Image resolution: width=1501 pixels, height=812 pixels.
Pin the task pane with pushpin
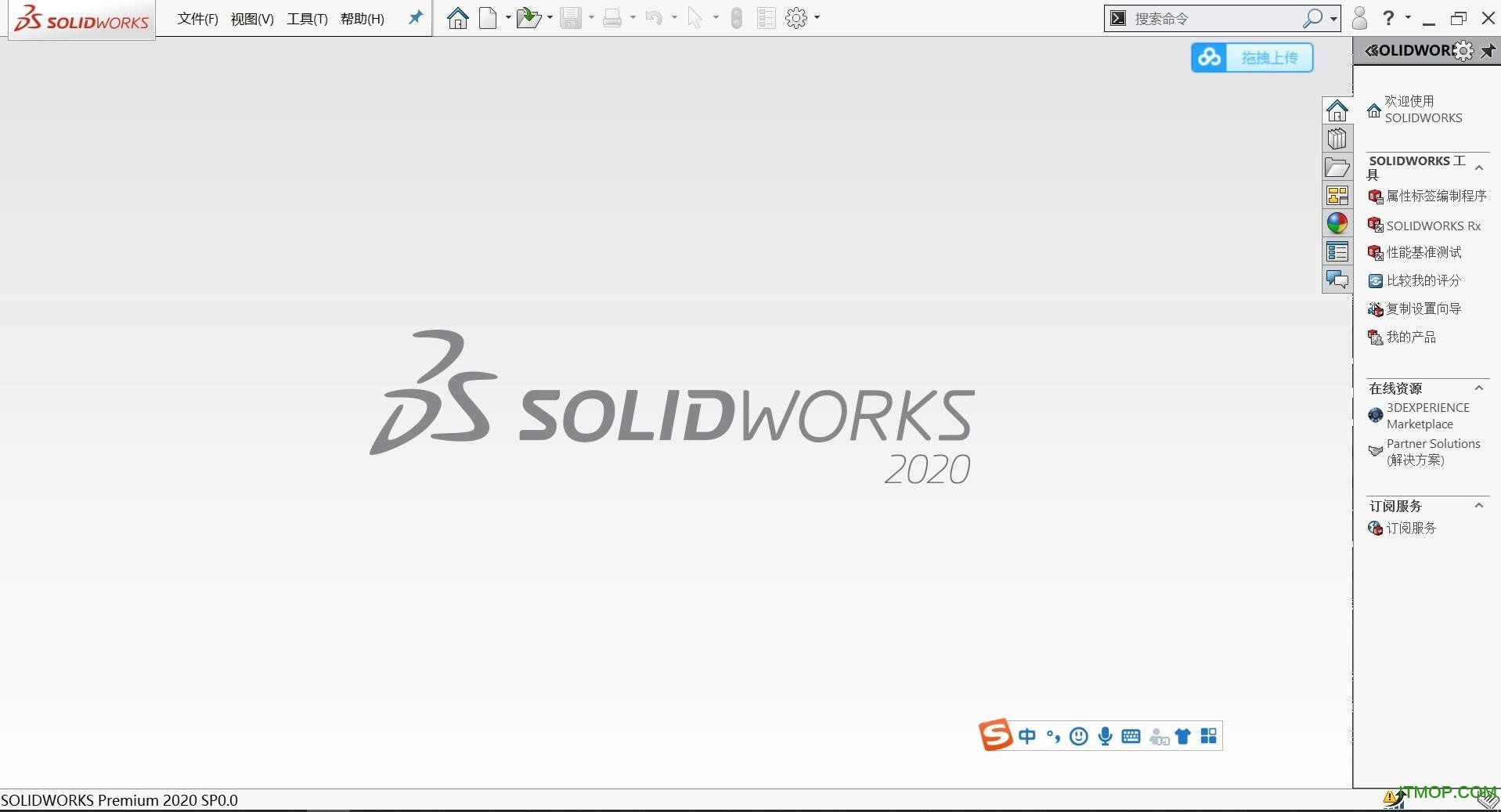[1488, 51]
